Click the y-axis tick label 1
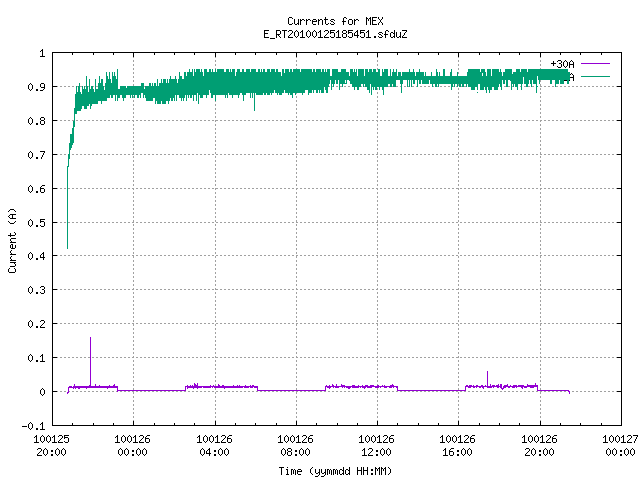This screenshot has height=480, width=640. click(42, 53)
